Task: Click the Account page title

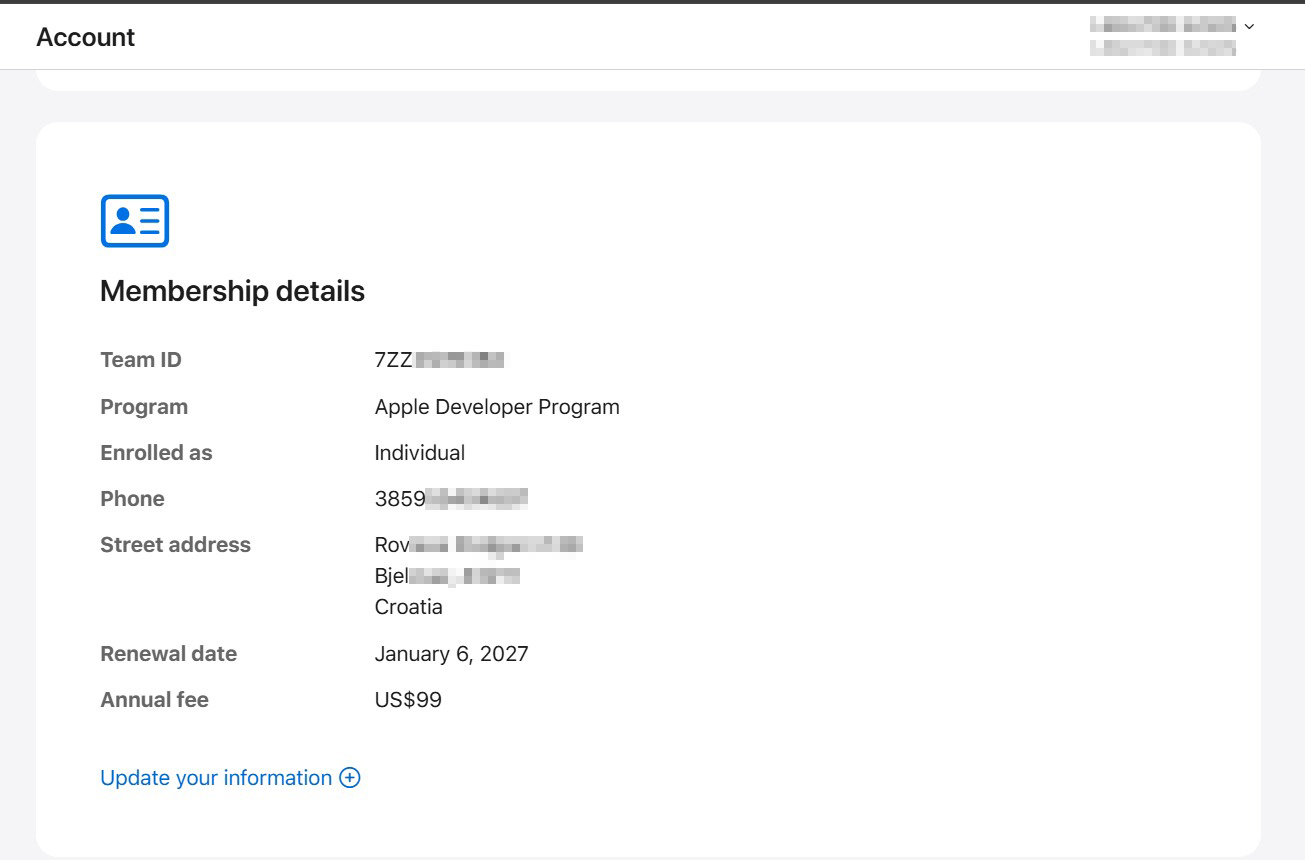Action: click(x=85, y=37)
